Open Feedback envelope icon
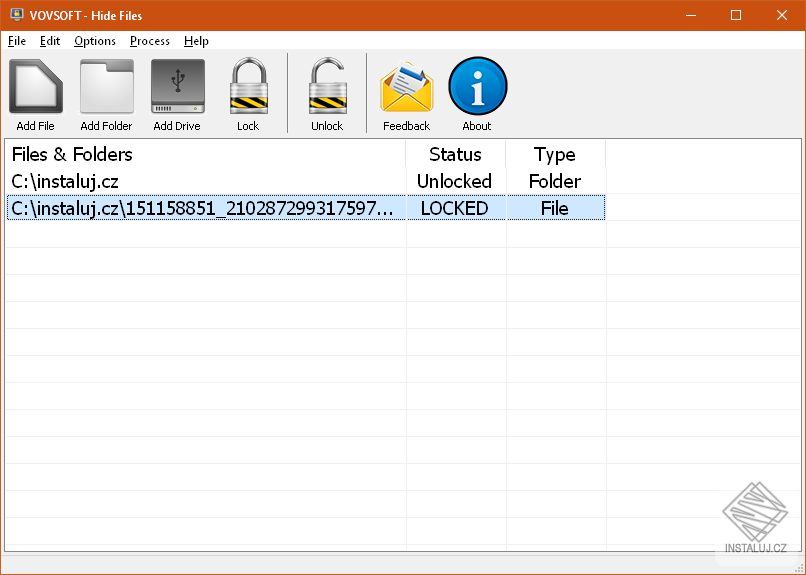The width and height of the screenshot is (806, 575). tap(407, 86)
